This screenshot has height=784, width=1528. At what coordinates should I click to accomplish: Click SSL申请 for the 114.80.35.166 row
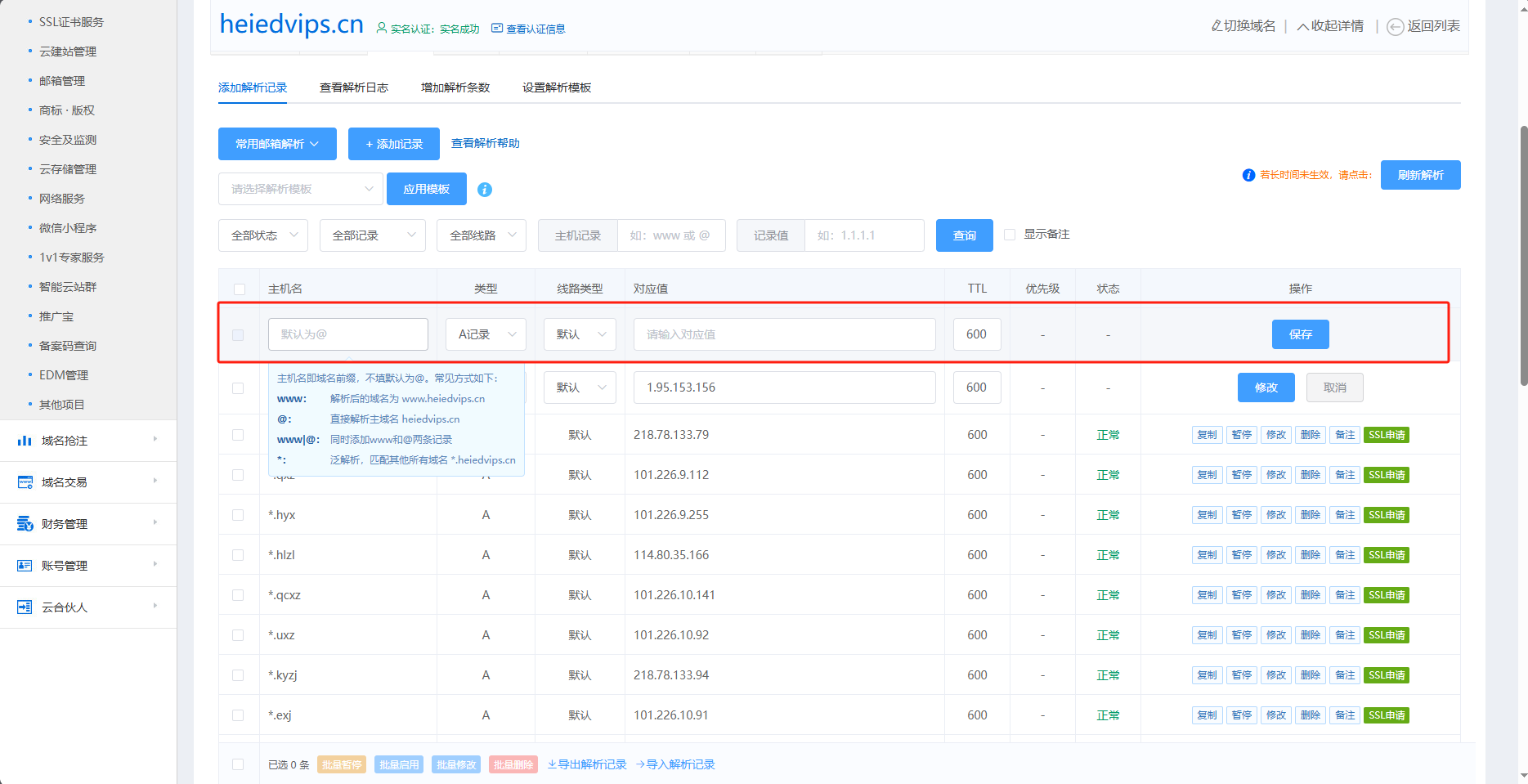click(1387, 555)
